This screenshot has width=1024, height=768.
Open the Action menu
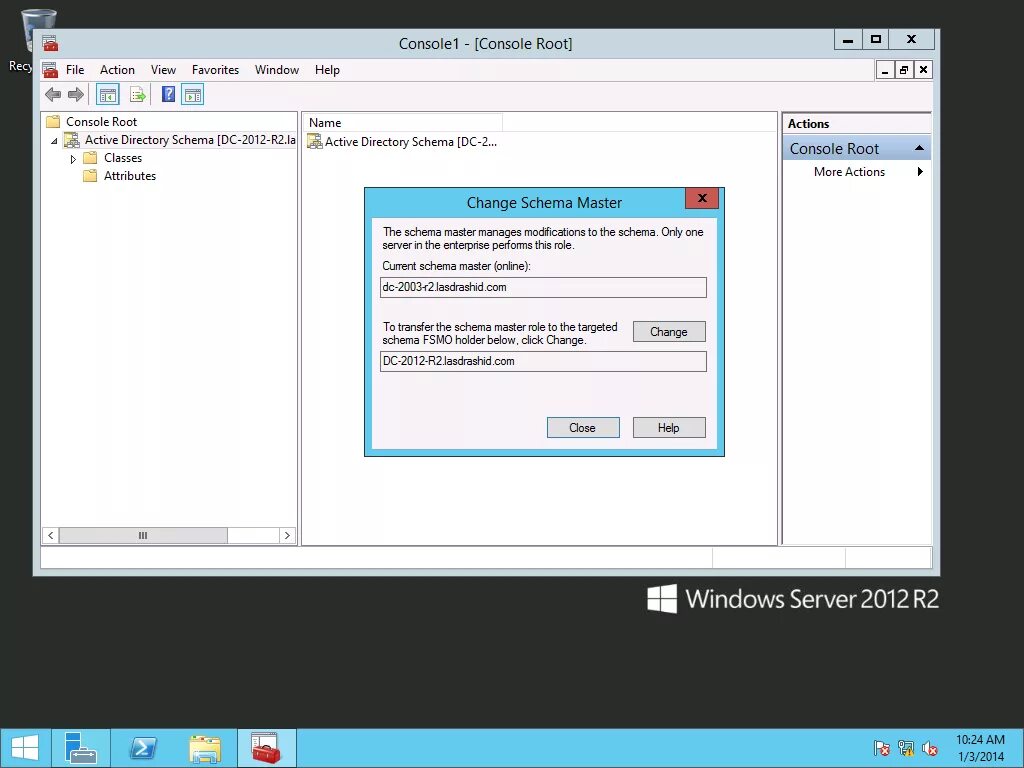(x=118, y=70)
